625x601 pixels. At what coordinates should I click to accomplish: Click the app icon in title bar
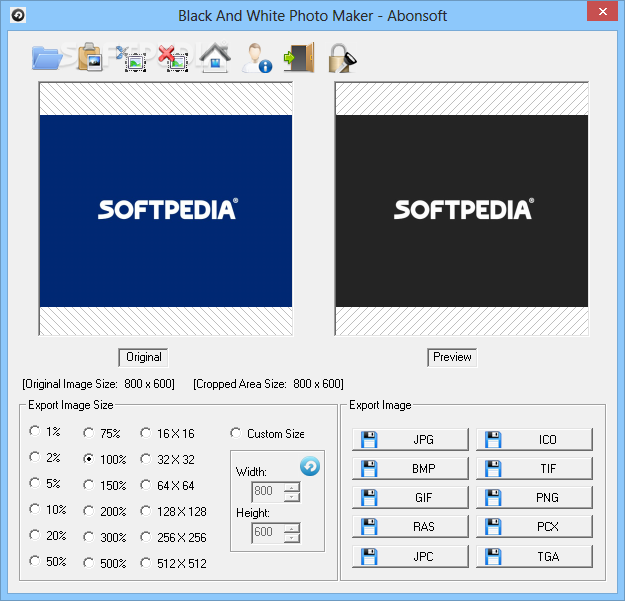(18, 16)
